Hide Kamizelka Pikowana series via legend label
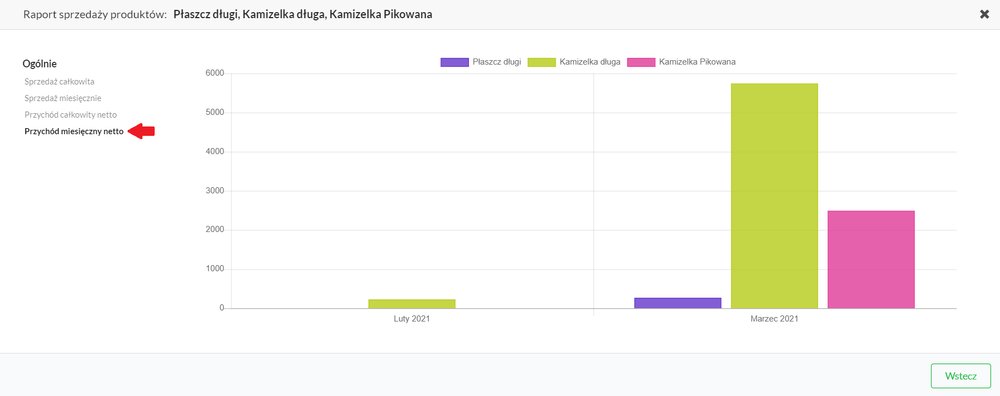Viewport: 1000px width, 396px height. 698,62
